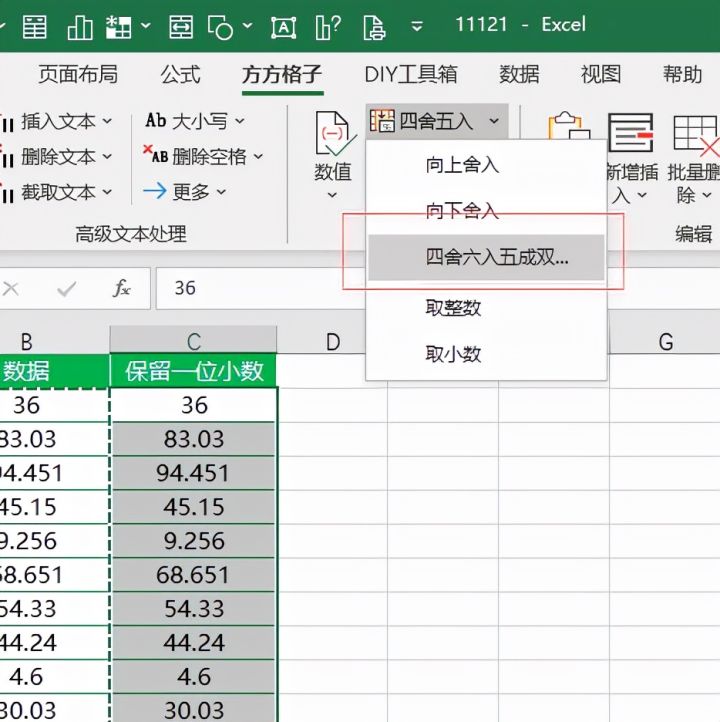Viewport: 720px width, 722px height.
Task: Open the 批量删除 dropdown chevron
Action: (x=707, y=195)
